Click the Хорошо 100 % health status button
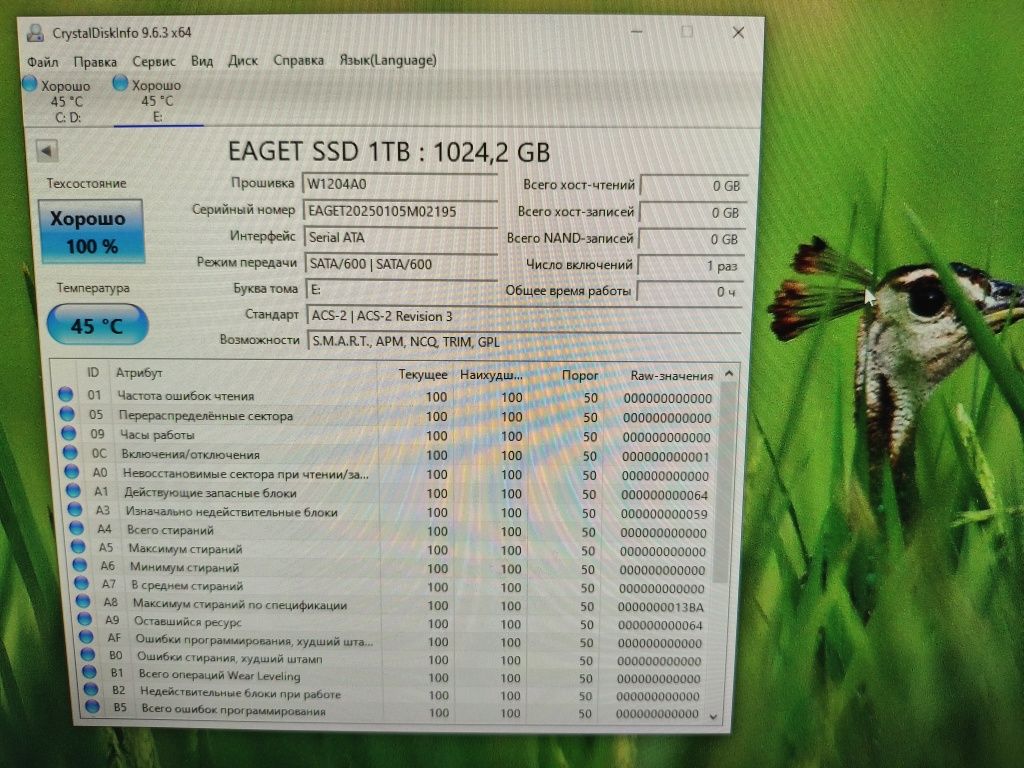This screenshot has height=768, width=1024. coord(91,232)
